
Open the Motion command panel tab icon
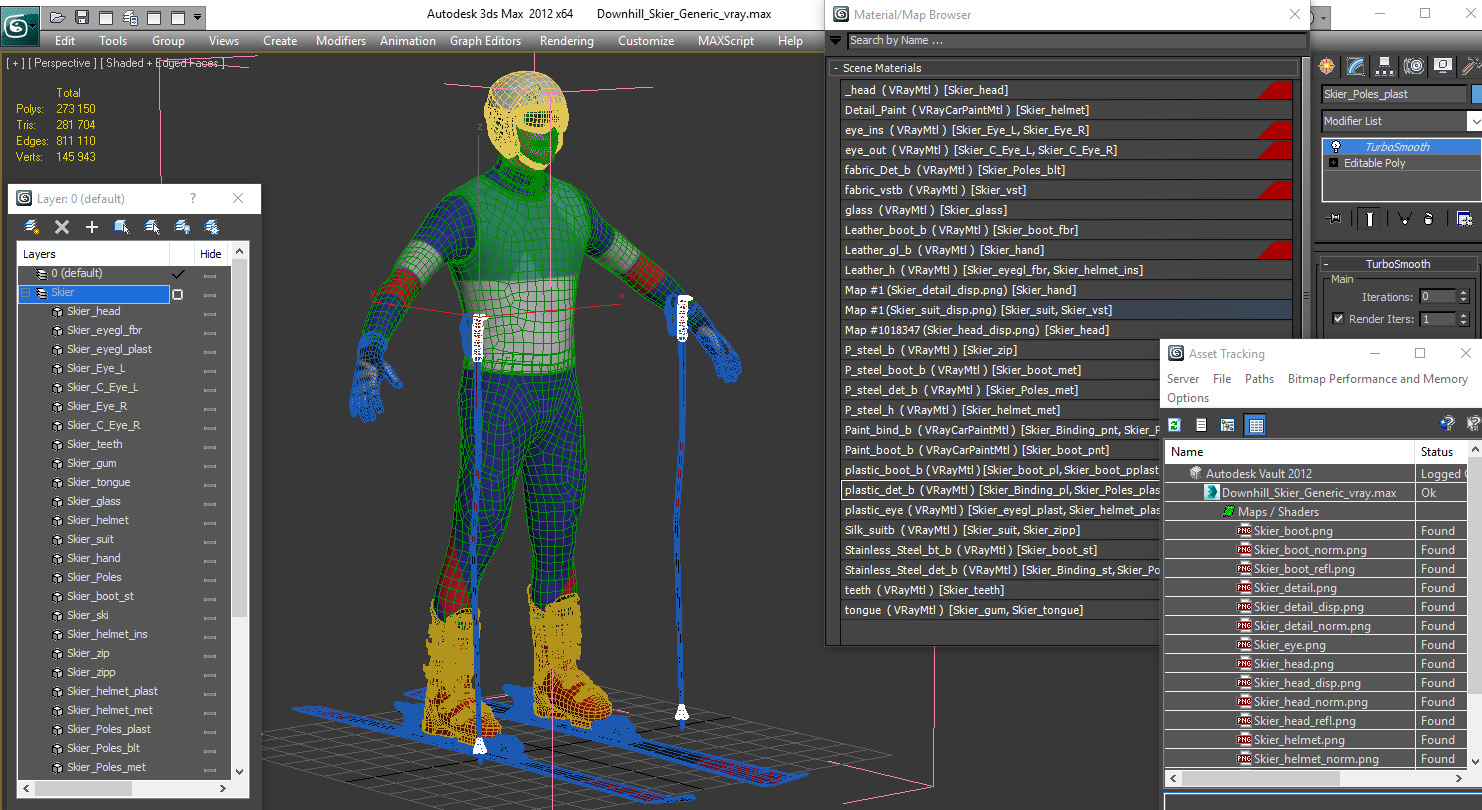[1413, 66]
